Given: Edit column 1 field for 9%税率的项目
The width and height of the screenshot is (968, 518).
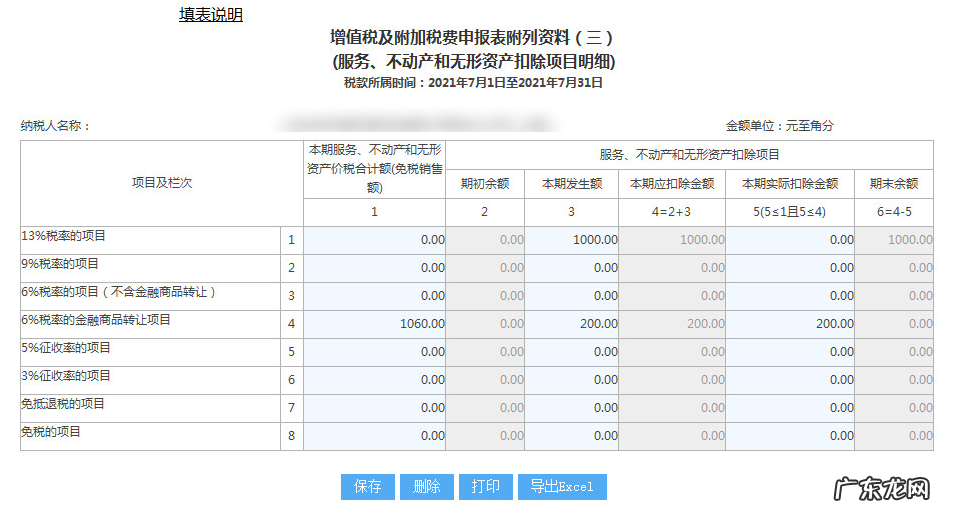Looking at the screenshot, I should 375,268.
